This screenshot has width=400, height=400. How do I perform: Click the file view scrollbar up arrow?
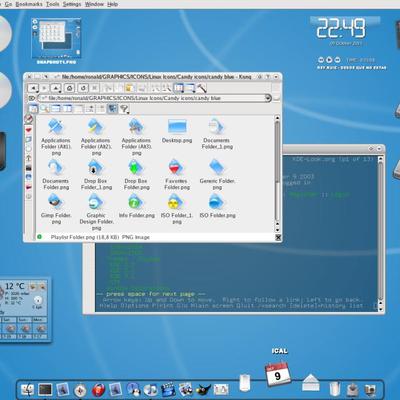click(x=277, y=118)
